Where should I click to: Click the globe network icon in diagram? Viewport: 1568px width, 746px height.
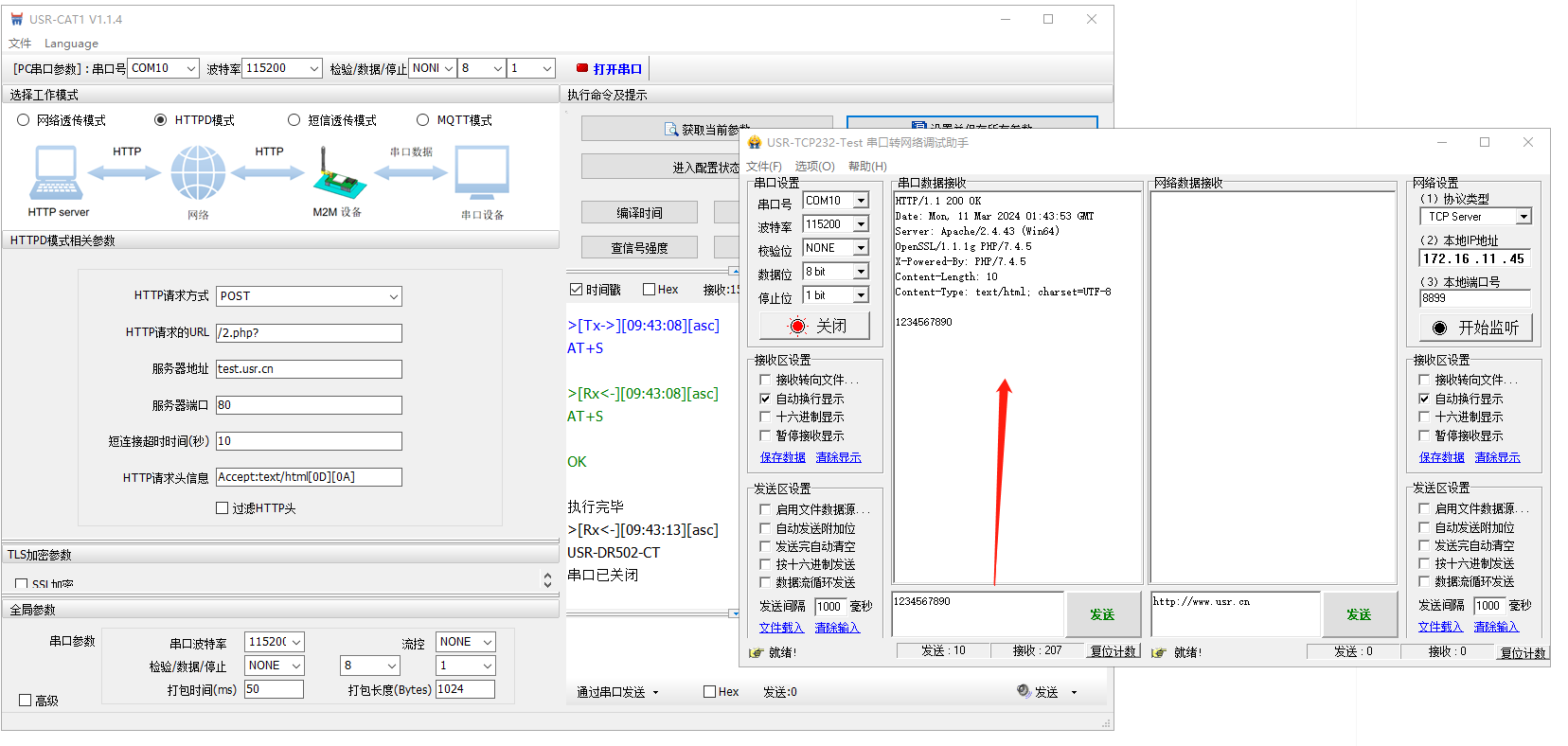pyautogui.click(x=198, y=173)
